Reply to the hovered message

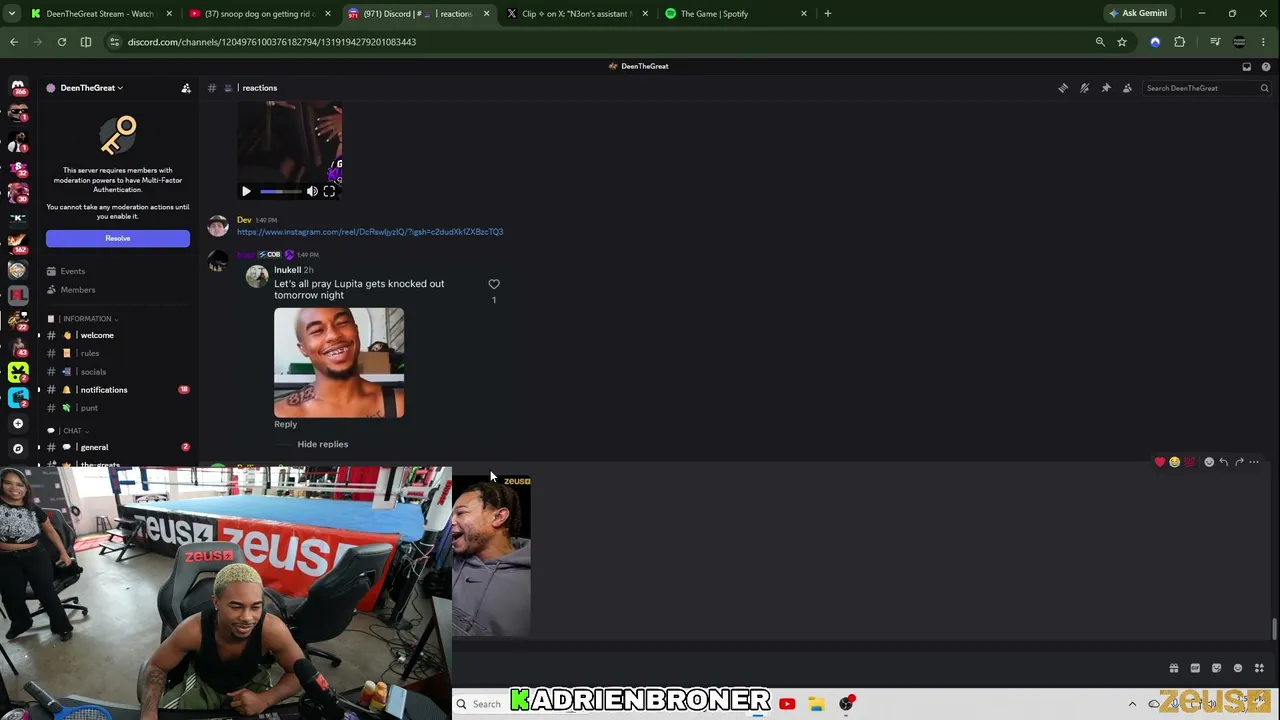tap(1224, 462)
